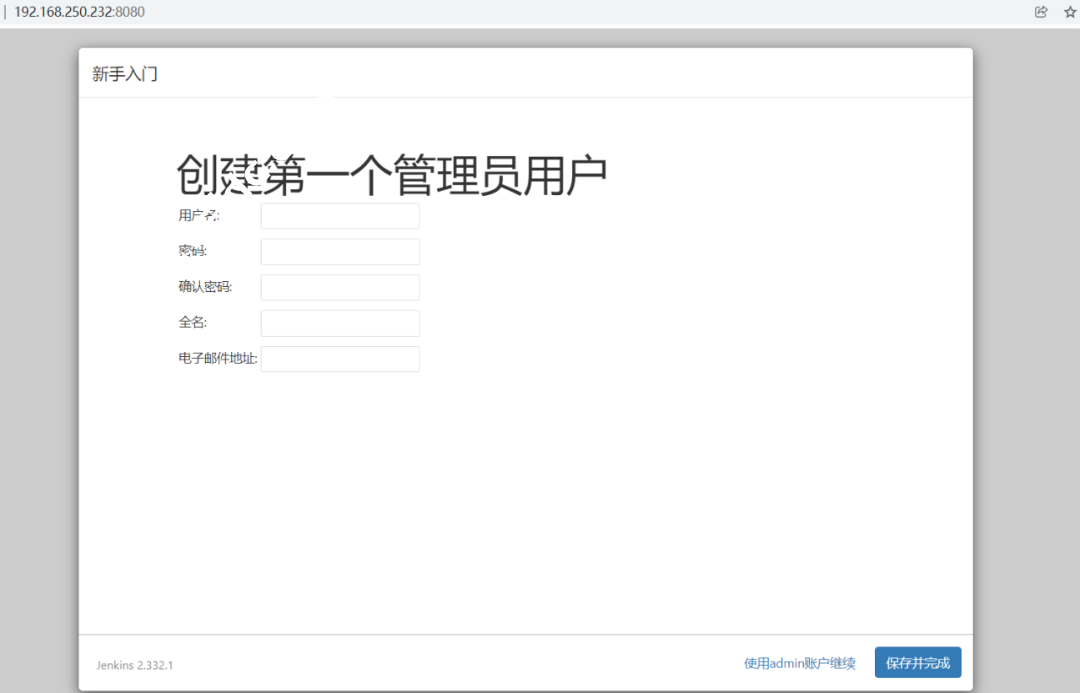
Task: Click the 电子邮件地址 label text
Action: tap(218, 359)
